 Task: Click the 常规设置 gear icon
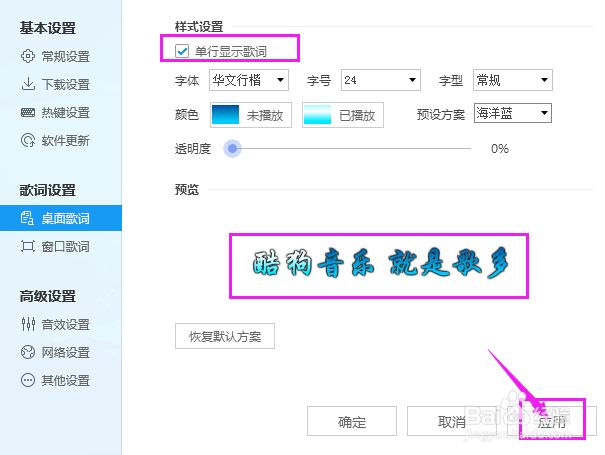tap(28, 57)
